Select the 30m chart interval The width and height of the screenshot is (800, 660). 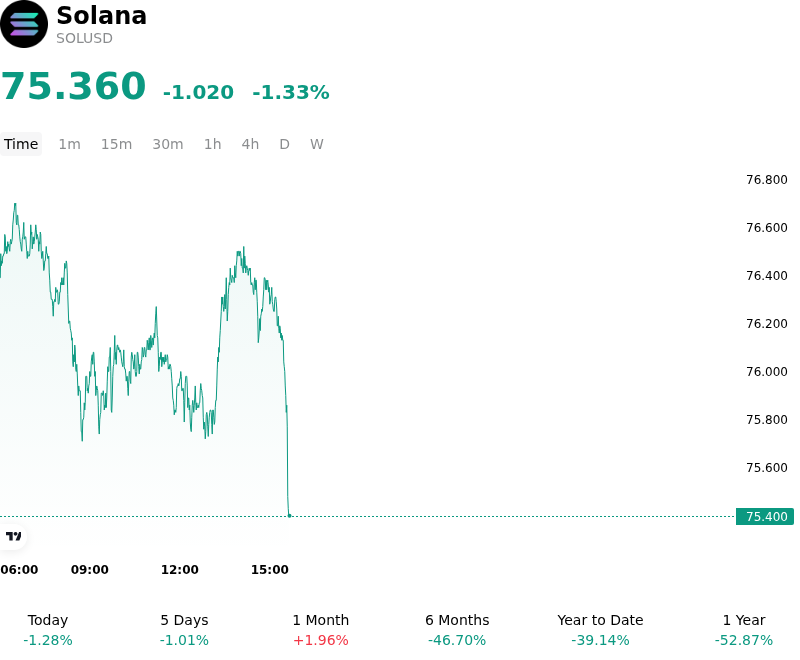[x=168, y=144]
